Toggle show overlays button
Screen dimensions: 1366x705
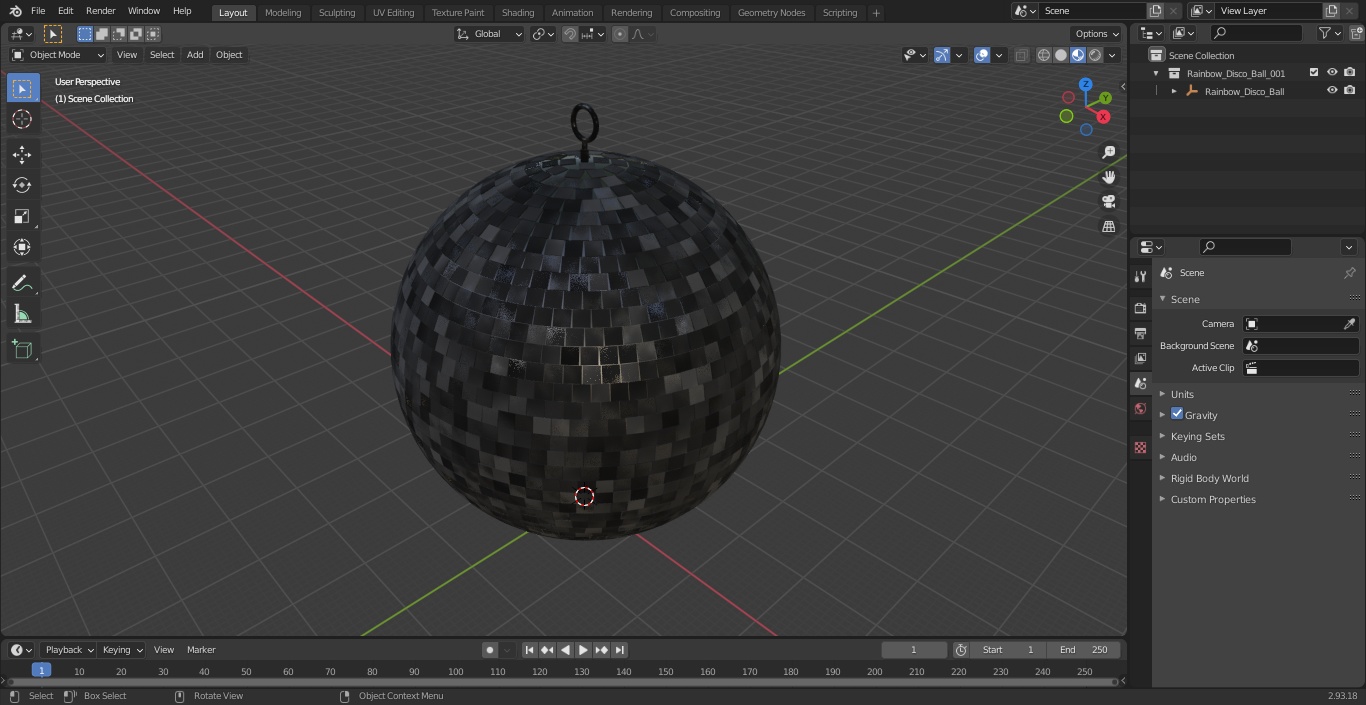pyautogui.click(x=982, y=55)
